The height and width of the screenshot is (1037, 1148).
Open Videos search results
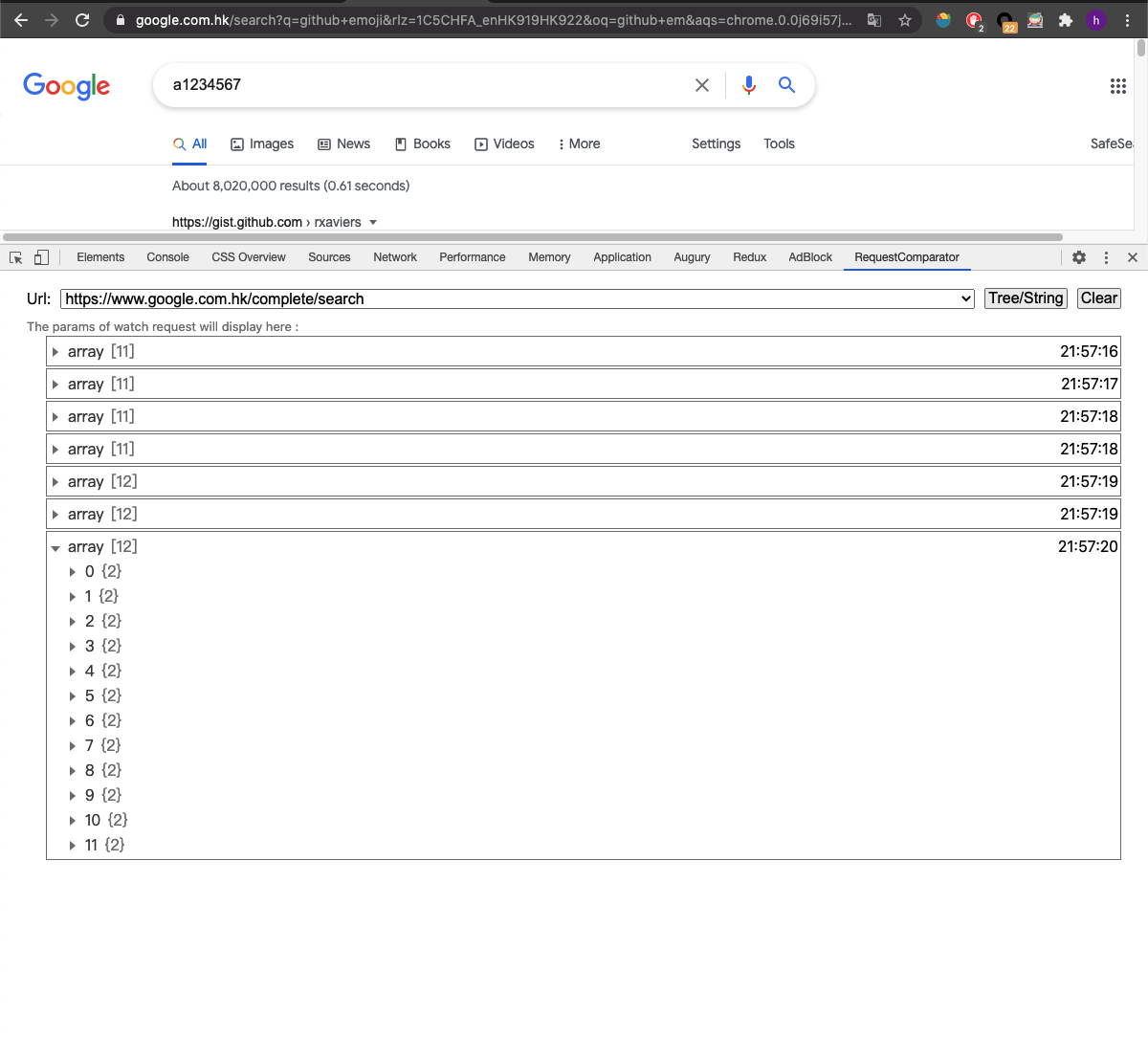point(504,143)
